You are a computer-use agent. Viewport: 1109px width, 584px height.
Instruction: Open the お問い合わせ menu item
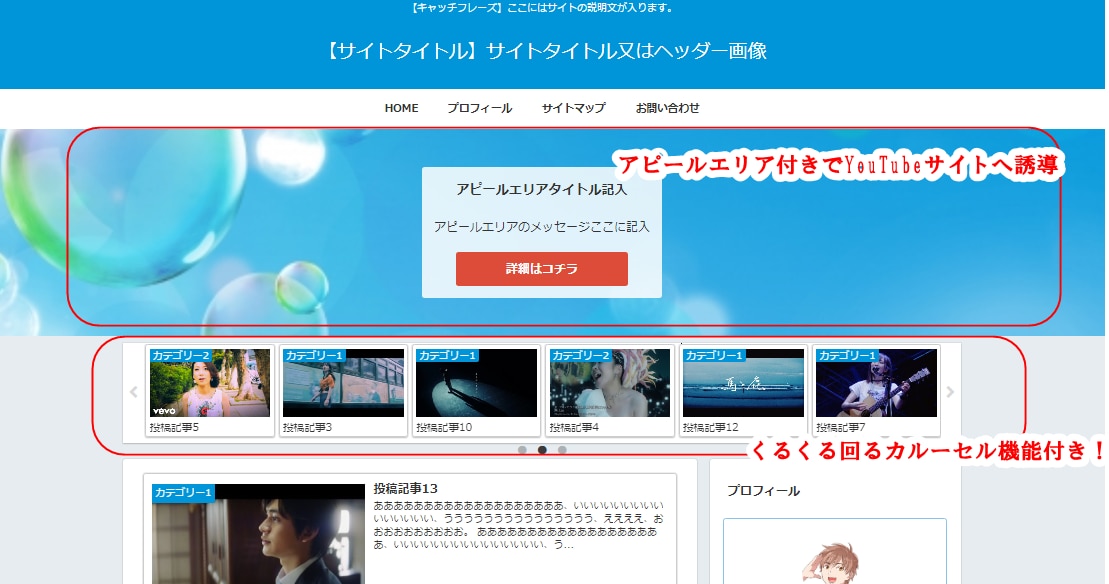click(x=667, y=108)
